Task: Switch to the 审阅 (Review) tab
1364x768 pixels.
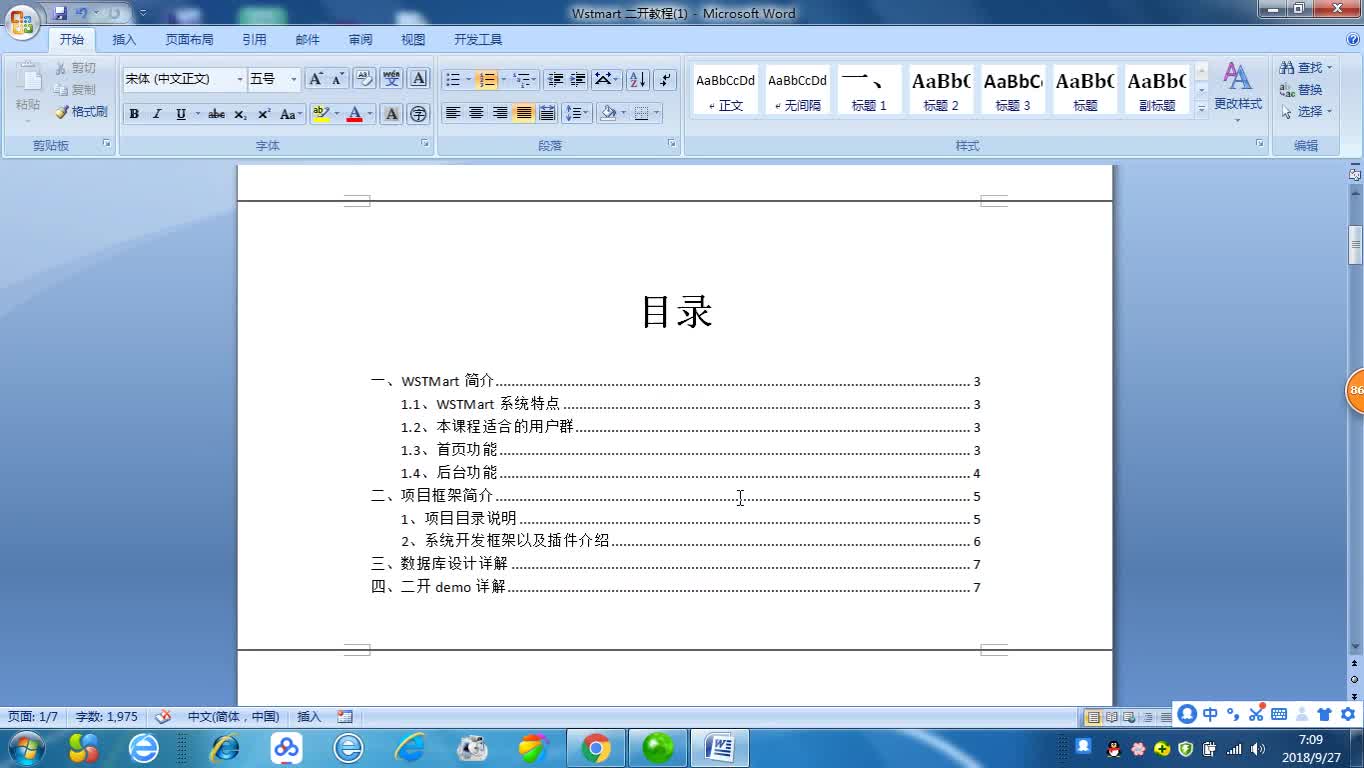Action: pyautogui.click(x=360, y=40)
